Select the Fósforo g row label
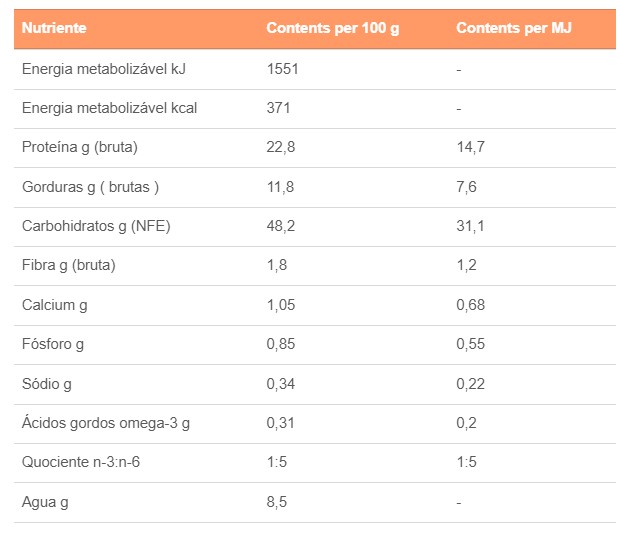621x550 pixels. pyautogui.click(x=53, y=344)
